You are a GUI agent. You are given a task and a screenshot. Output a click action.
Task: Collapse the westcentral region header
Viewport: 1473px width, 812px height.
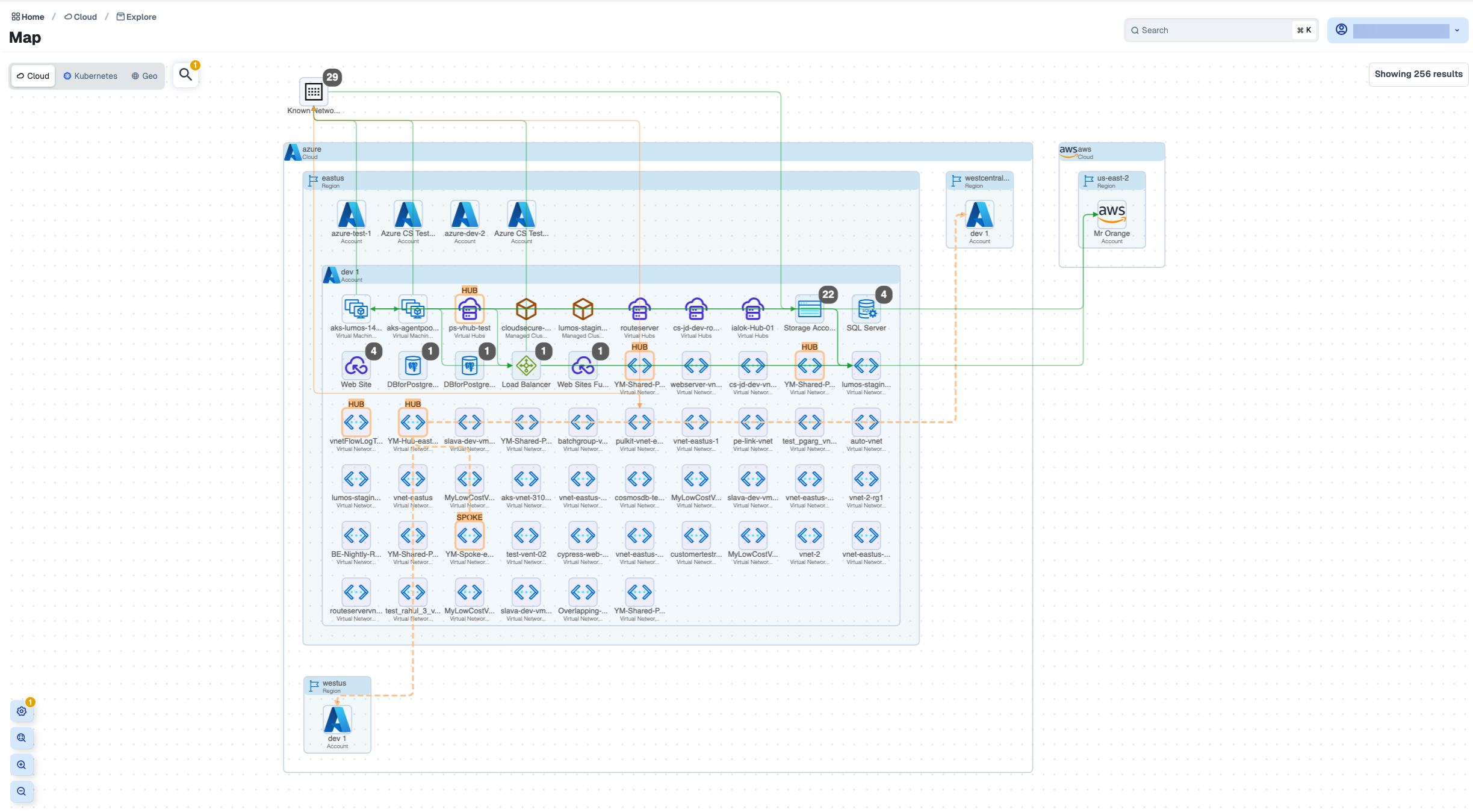[979, 181]
